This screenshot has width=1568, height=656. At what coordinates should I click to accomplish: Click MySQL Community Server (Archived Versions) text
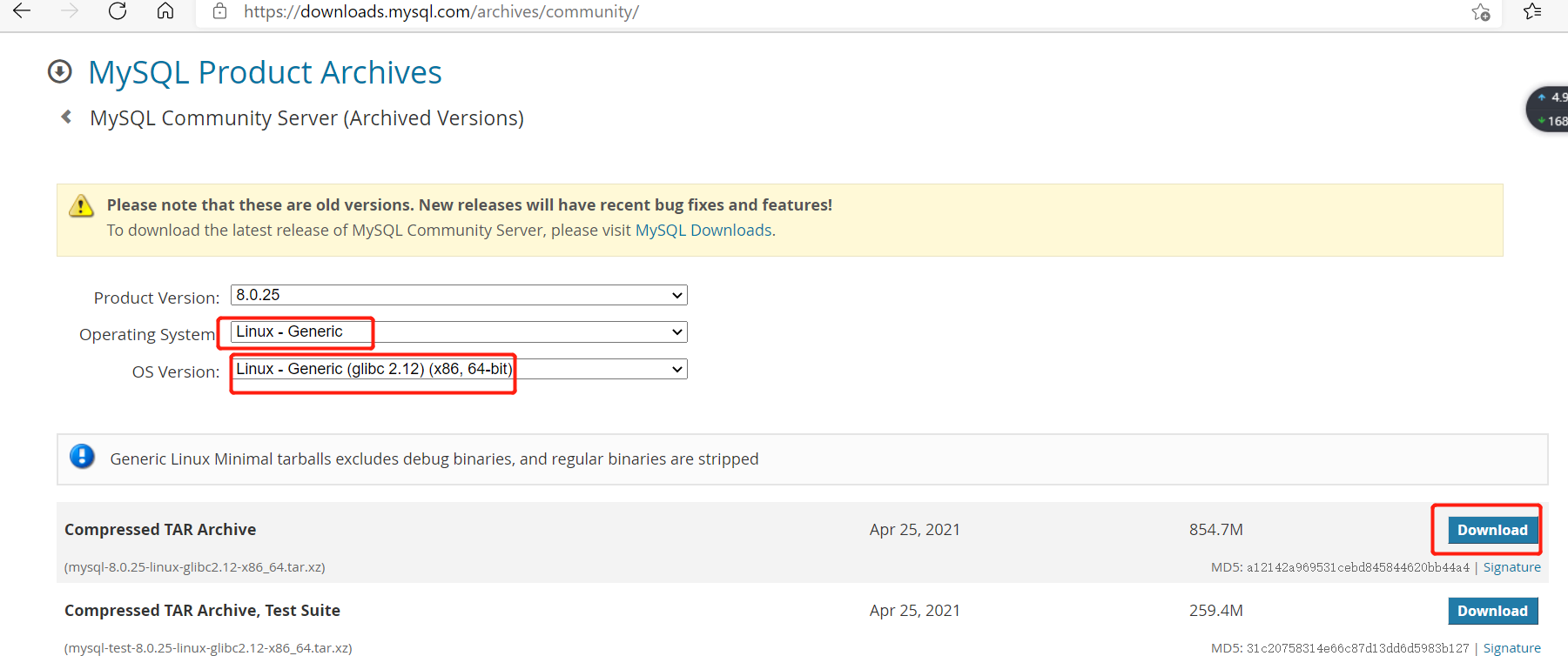click(x=307, y=118)
